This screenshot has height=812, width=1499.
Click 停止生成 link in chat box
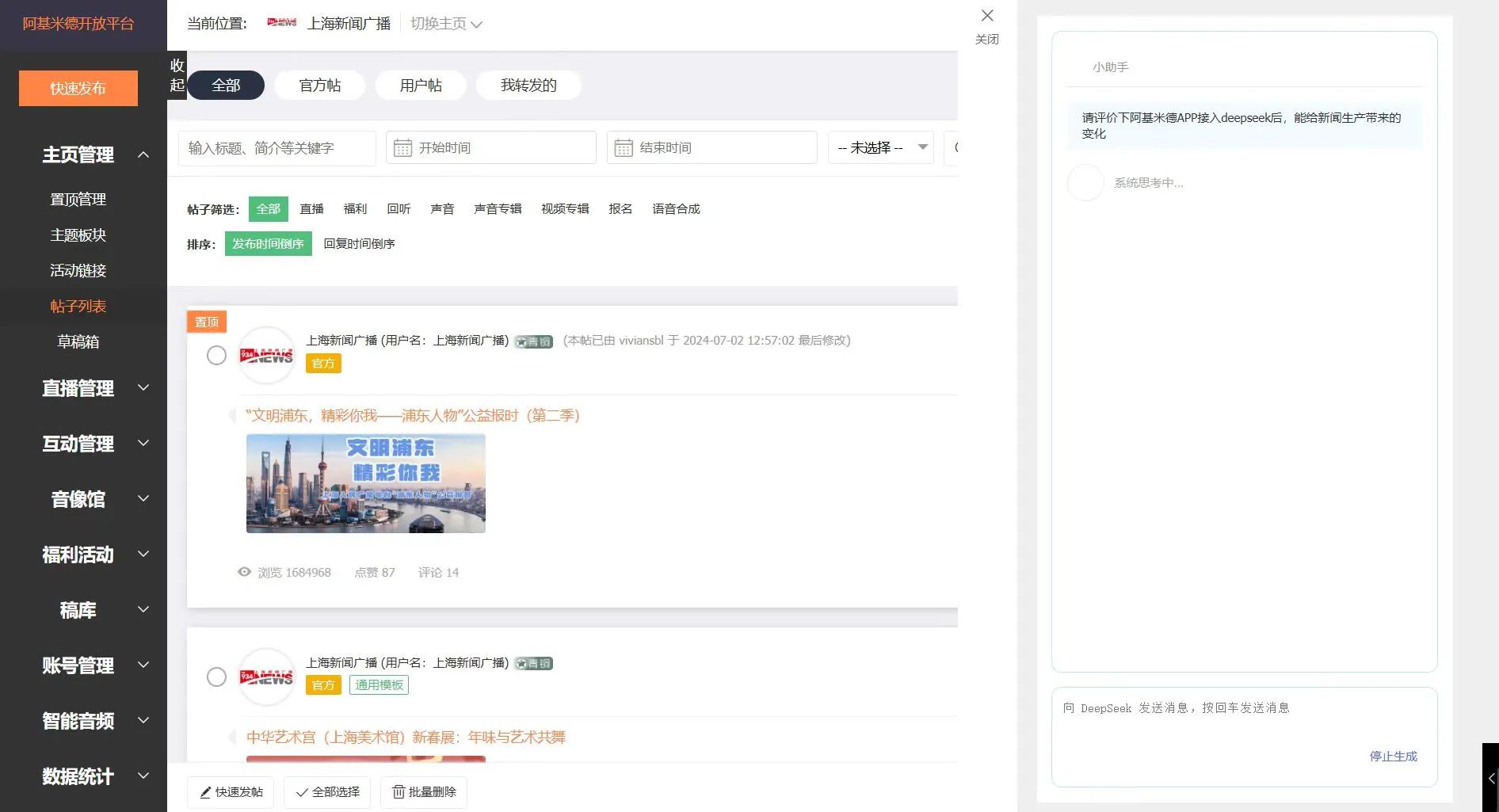point(1393,757)
